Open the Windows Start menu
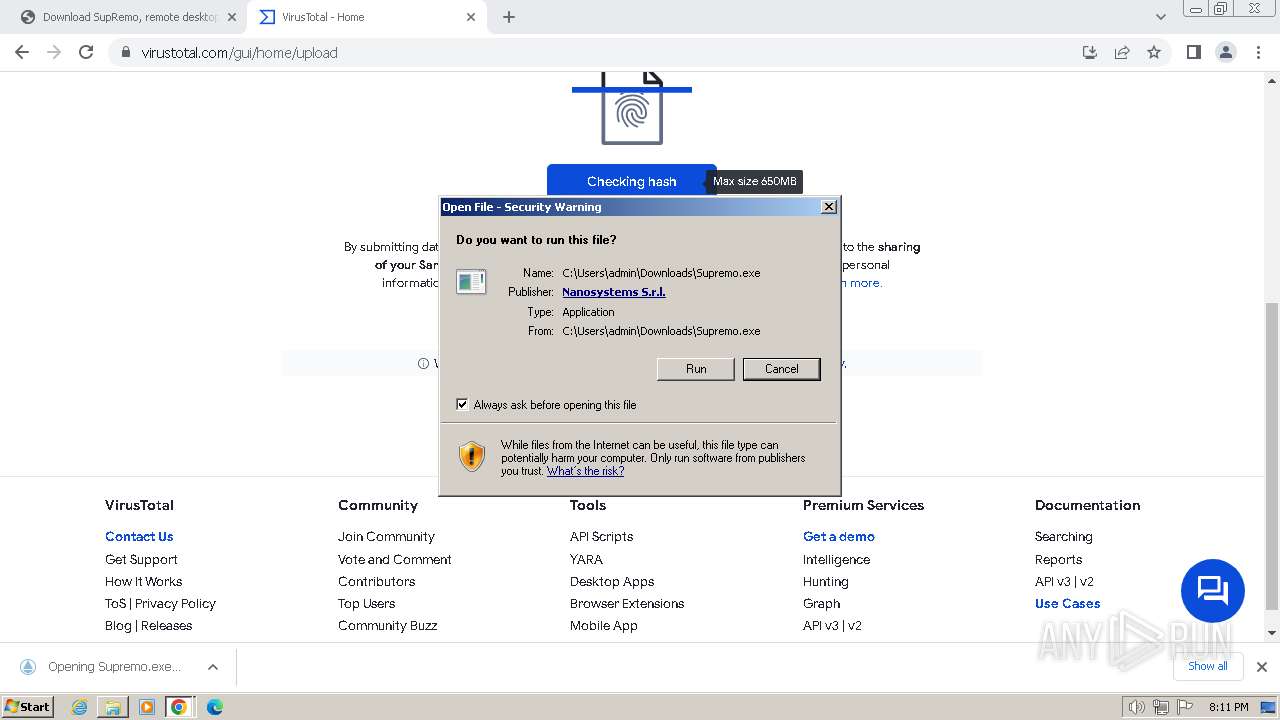 [28, 707]
